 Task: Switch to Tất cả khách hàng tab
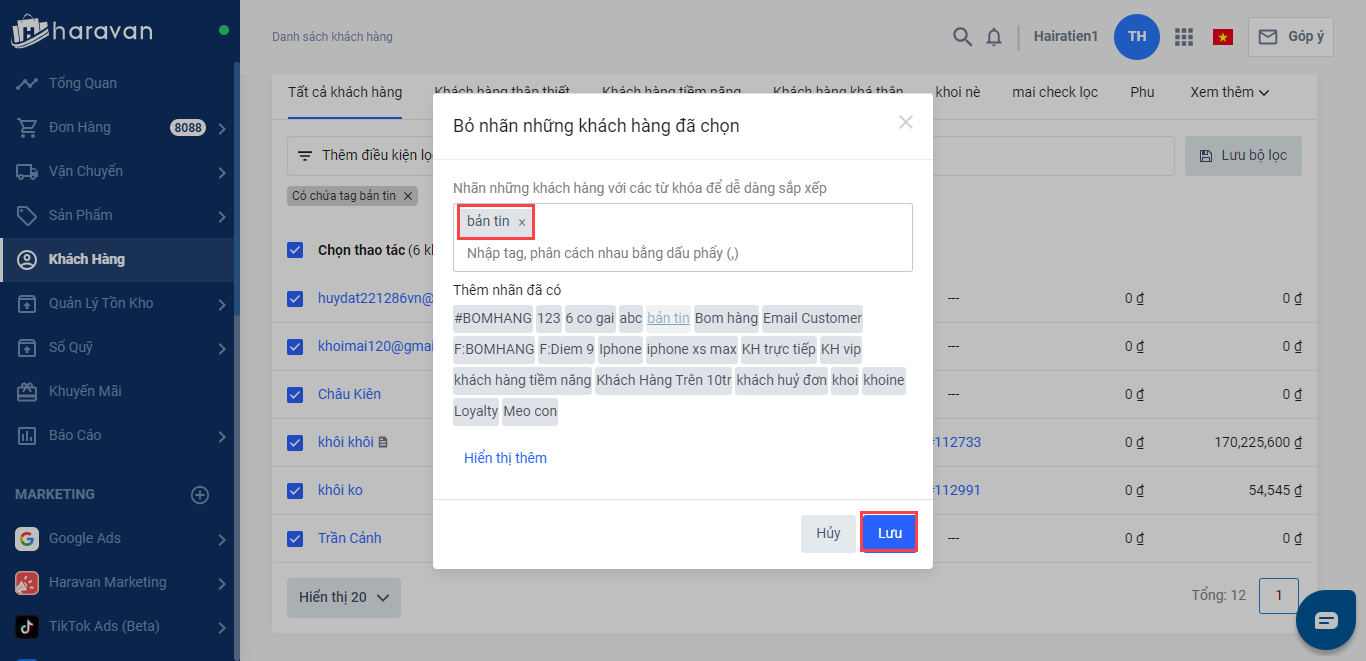click(x=345, y=92)
